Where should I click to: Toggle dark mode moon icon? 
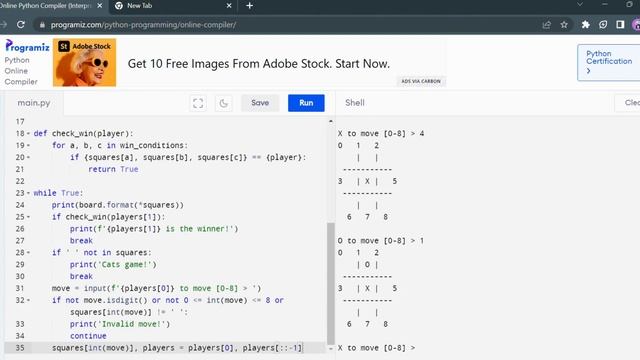point(224,103)
